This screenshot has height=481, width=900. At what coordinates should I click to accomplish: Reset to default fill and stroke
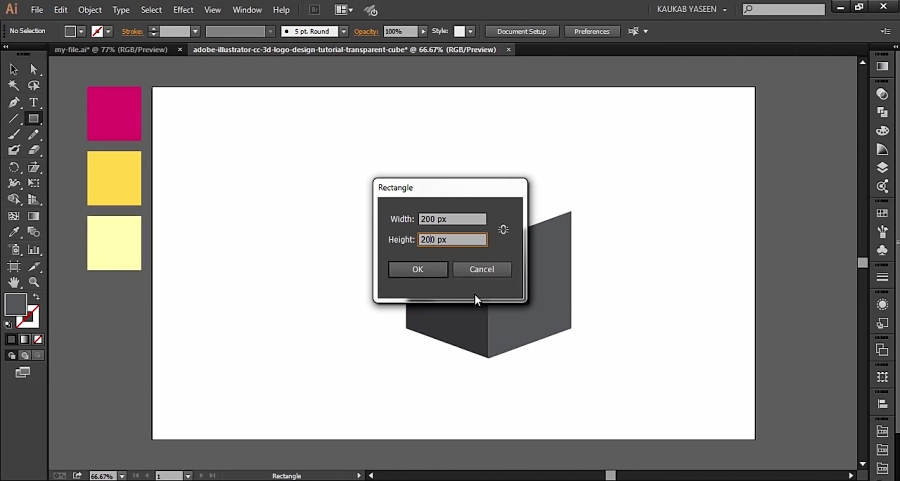9,325
